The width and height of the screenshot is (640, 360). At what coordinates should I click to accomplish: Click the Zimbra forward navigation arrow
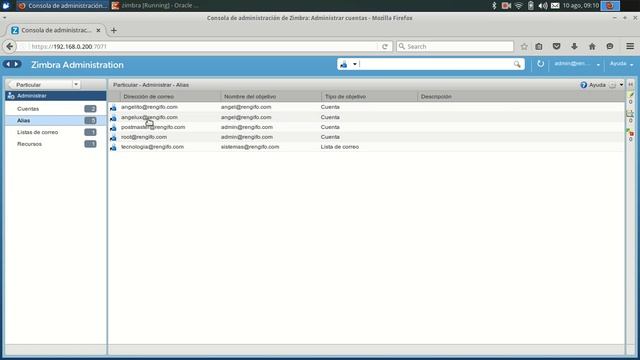click(x=16, y=64)
